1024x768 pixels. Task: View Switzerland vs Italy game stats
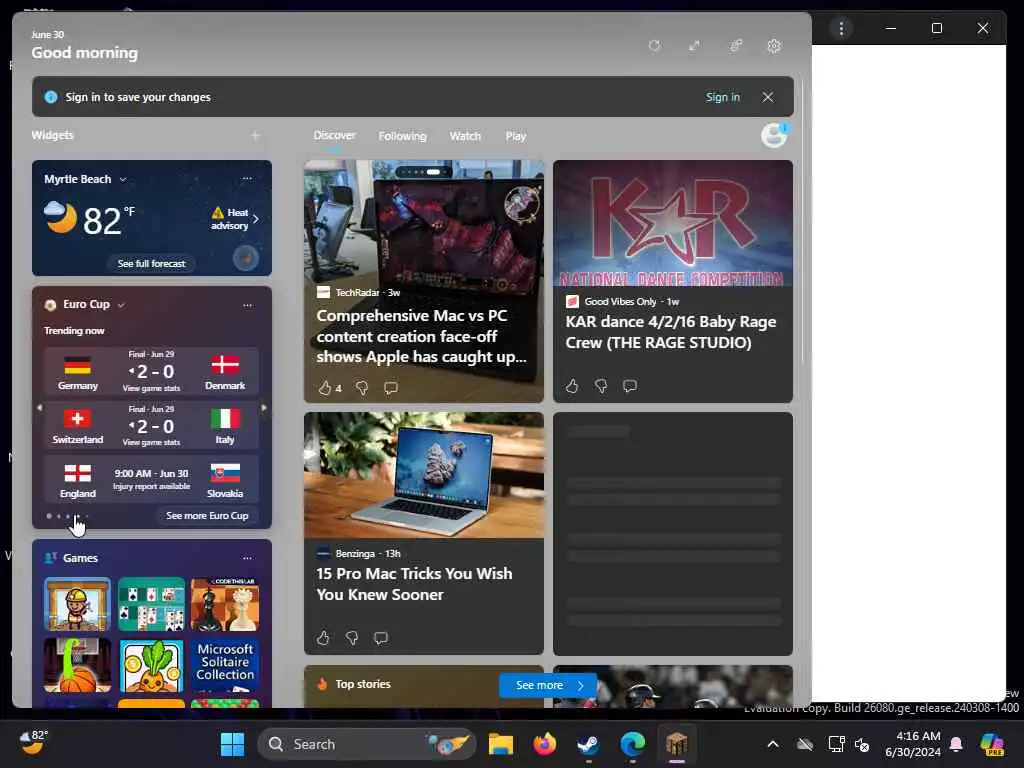pos(152,442)
